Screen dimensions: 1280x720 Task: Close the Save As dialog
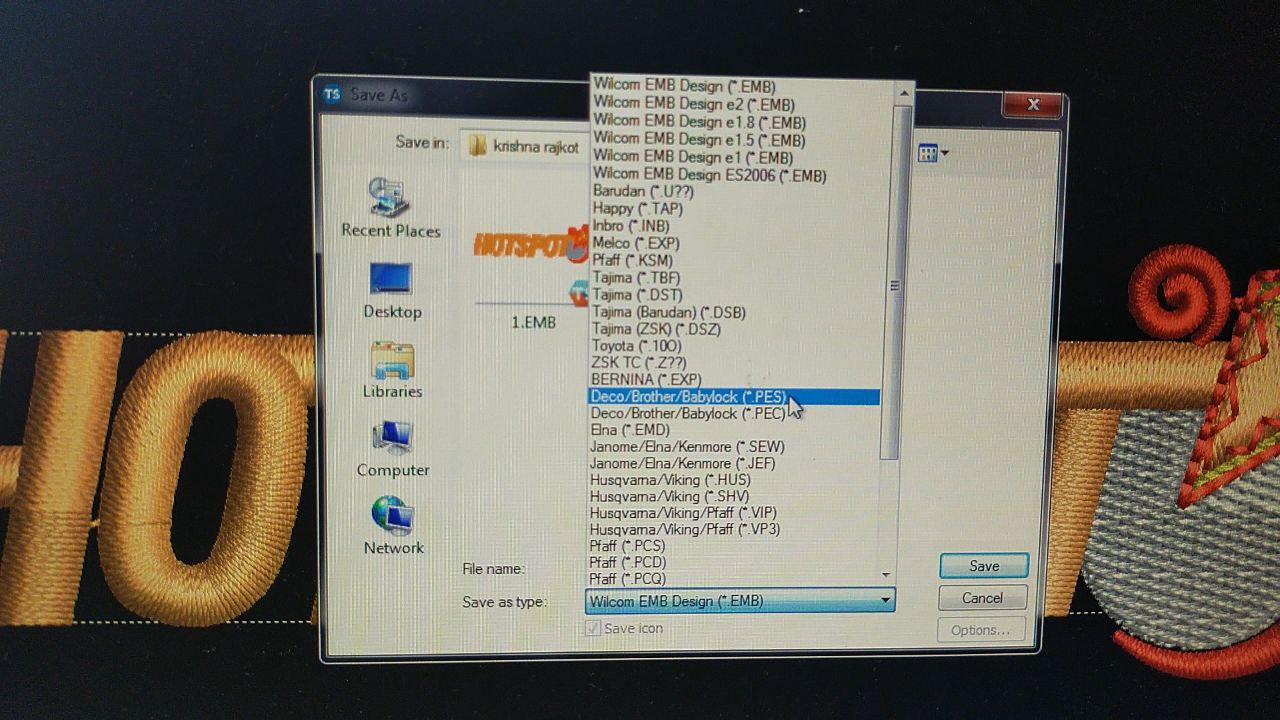[1033, 104]
